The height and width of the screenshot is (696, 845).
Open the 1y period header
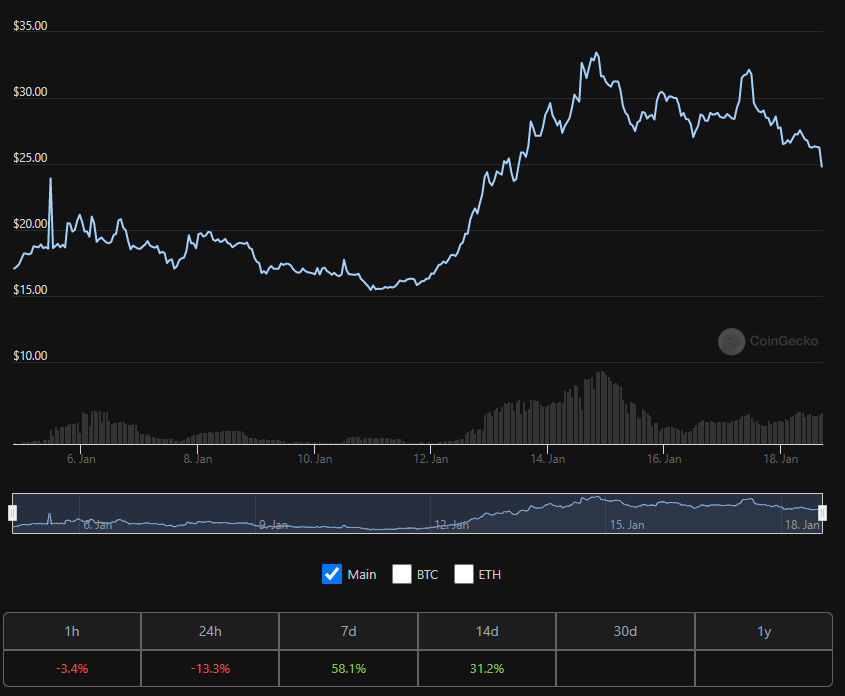(x=764, y=631)
